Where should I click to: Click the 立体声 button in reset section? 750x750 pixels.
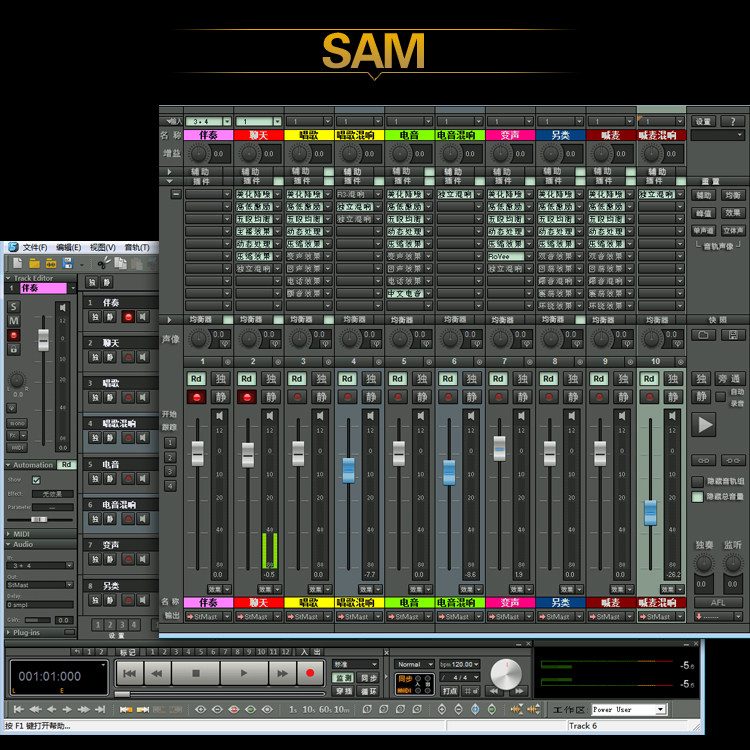pos(733,231)
